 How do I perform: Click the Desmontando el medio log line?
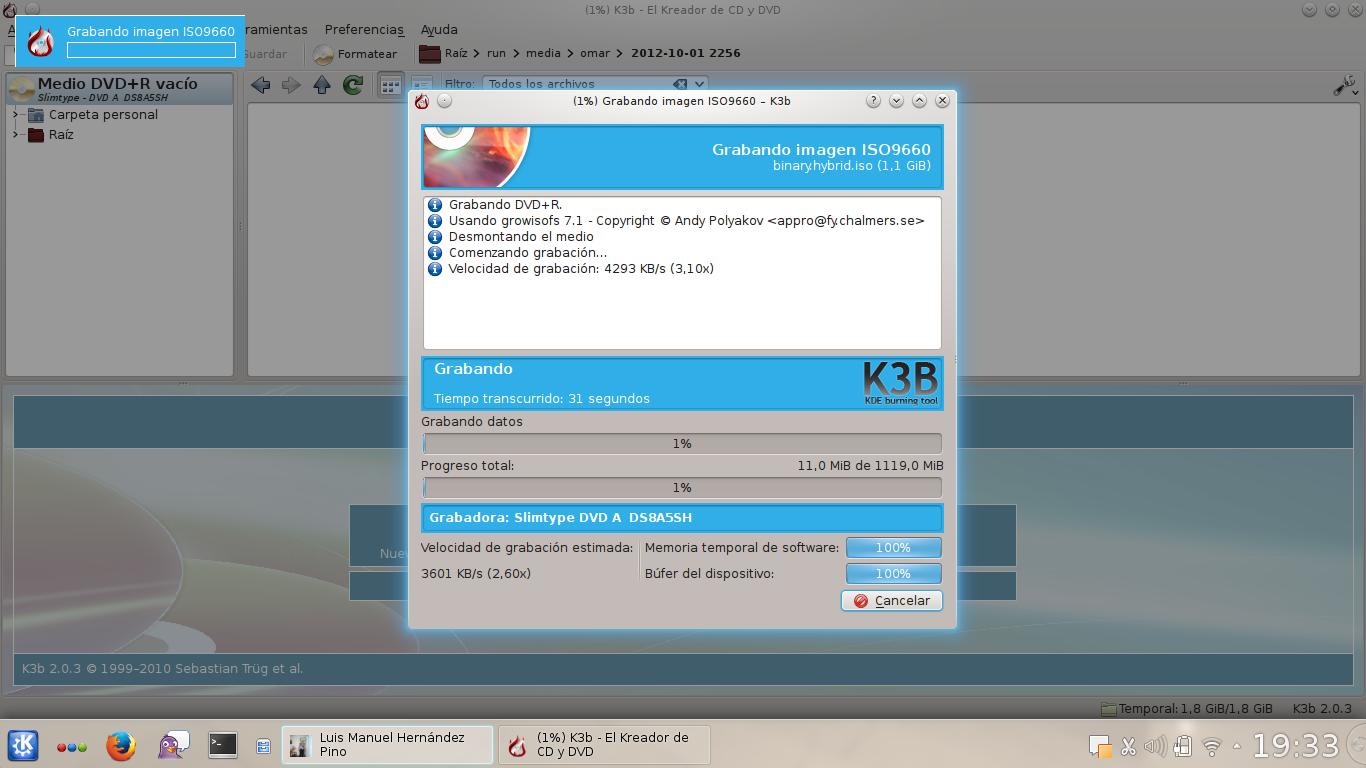click(521, 237)
